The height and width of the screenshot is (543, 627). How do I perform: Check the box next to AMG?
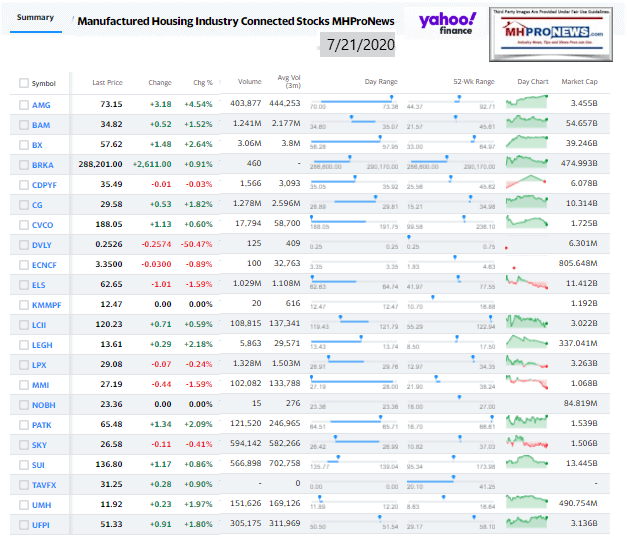24,104
